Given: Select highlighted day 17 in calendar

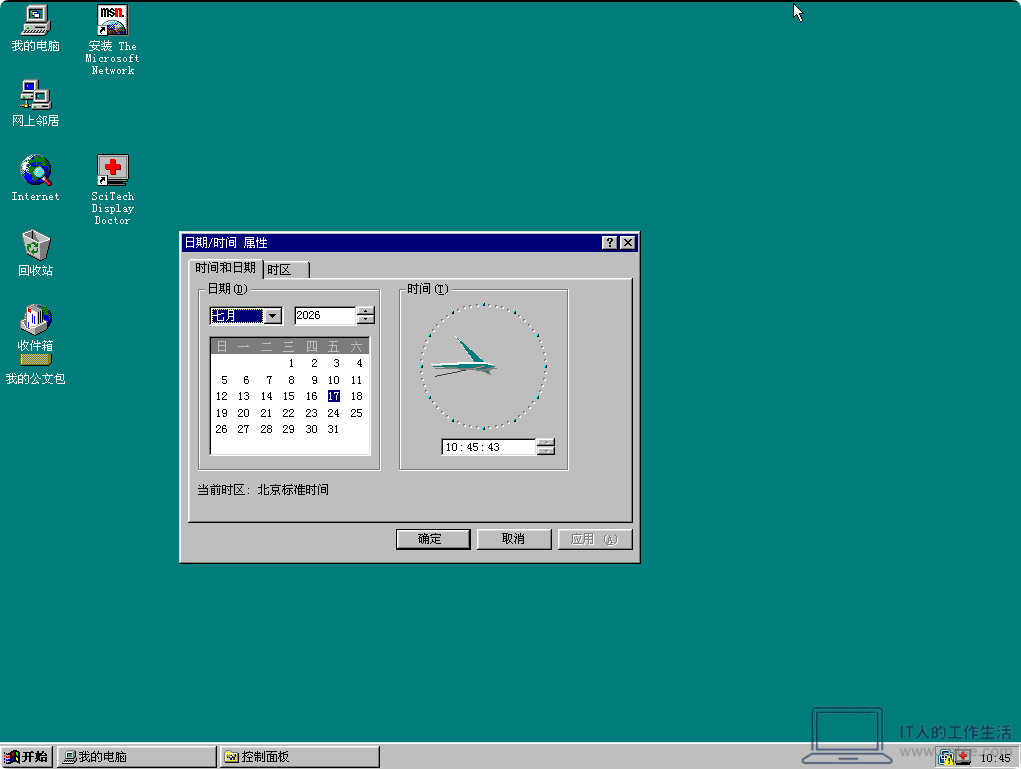Looking at the screenshot, I should (x=333, y=397).
